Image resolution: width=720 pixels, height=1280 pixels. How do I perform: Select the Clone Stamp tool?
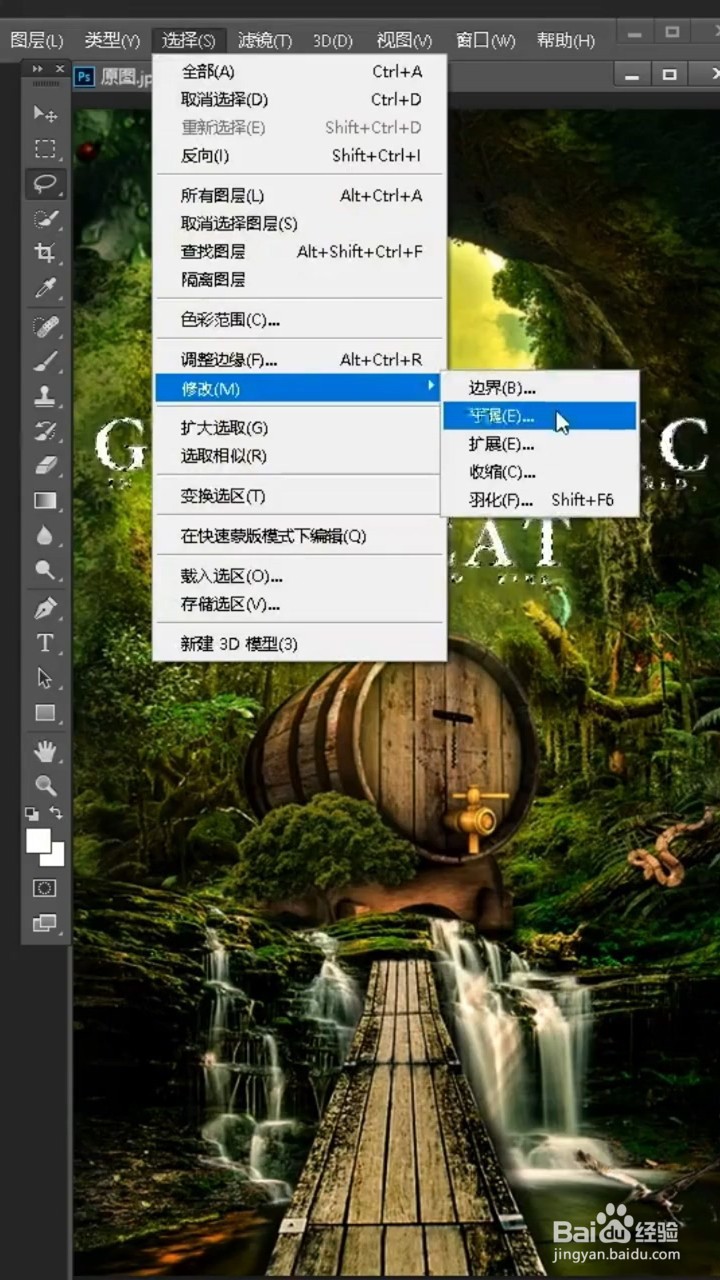pos(45,397)
